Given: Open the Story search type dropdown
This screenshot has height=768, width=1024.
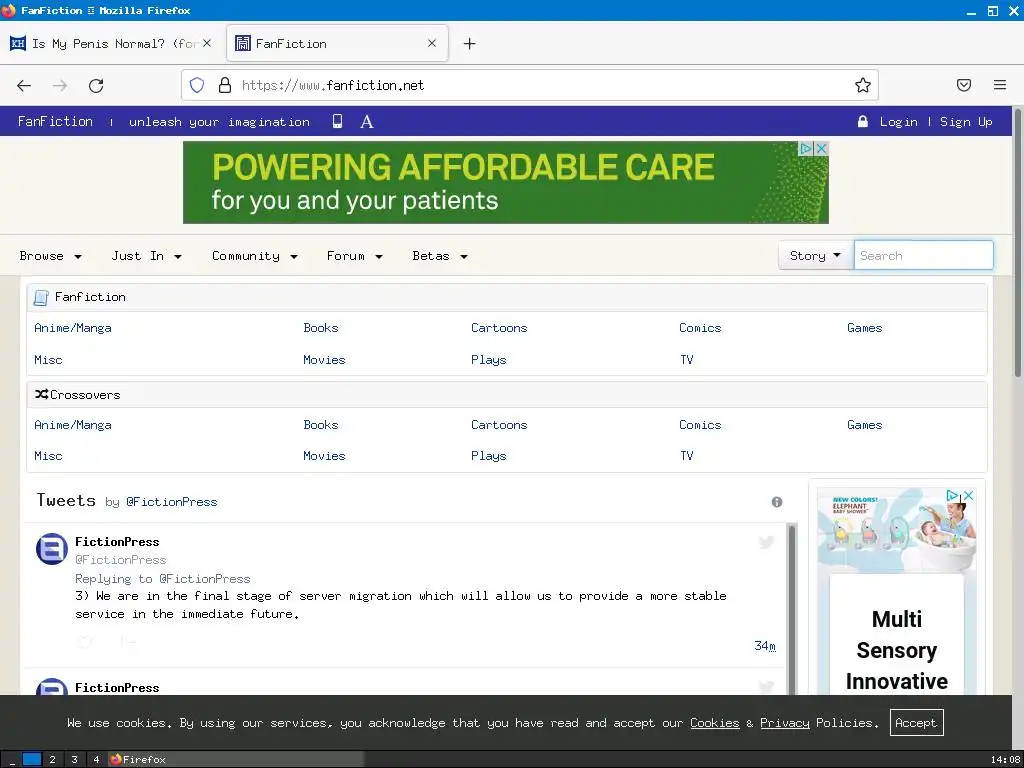Looking at the screenshot, I should coord(816,255).
